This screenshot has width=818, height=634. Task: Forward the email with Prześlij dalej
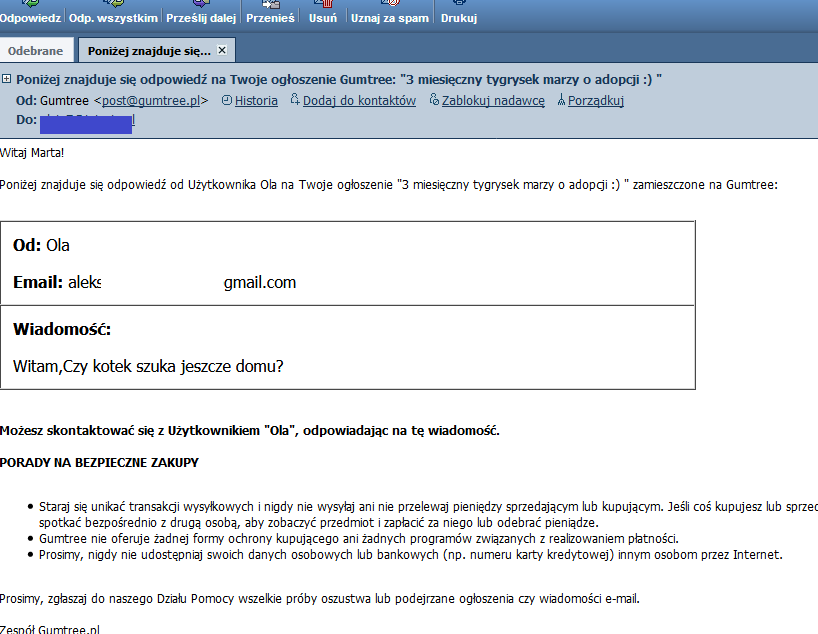point(201,13)
